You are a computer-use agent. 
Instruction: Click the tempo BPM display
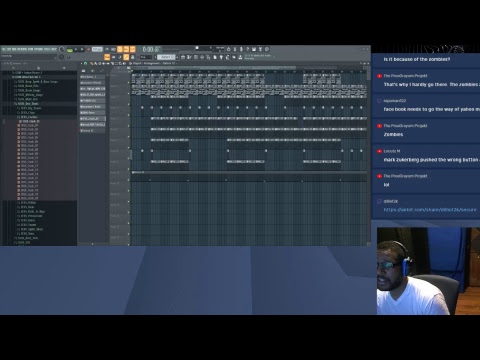tap(97, 49)
